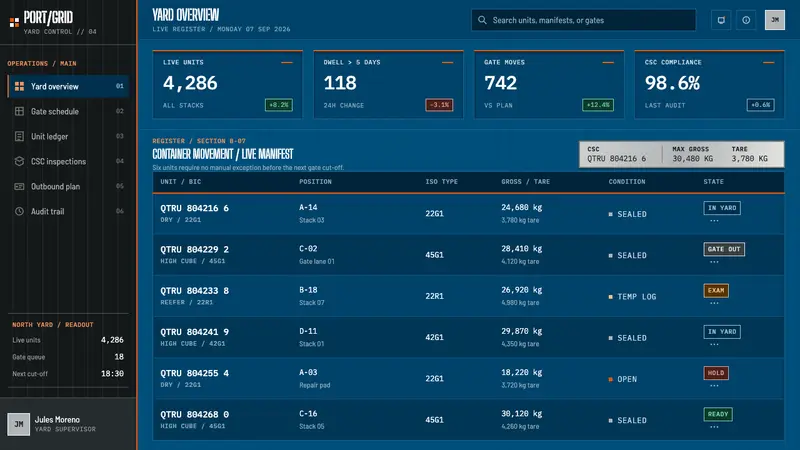Click position A-14 Stack 03
This screenshot has width=800, height=450.
[312, 213]
